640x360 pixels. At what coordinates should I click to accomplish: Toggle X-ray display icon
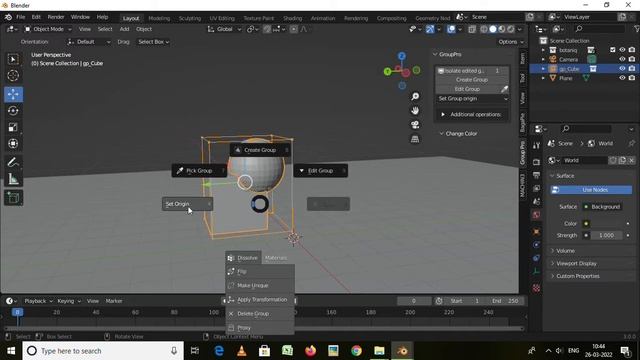click(472, 29)
